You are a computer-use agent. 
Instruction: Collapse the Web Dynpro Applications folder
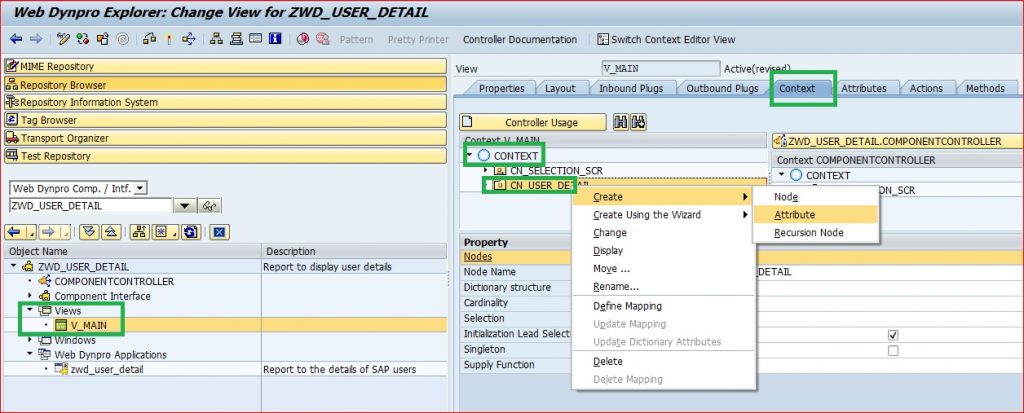click(29, 354)
